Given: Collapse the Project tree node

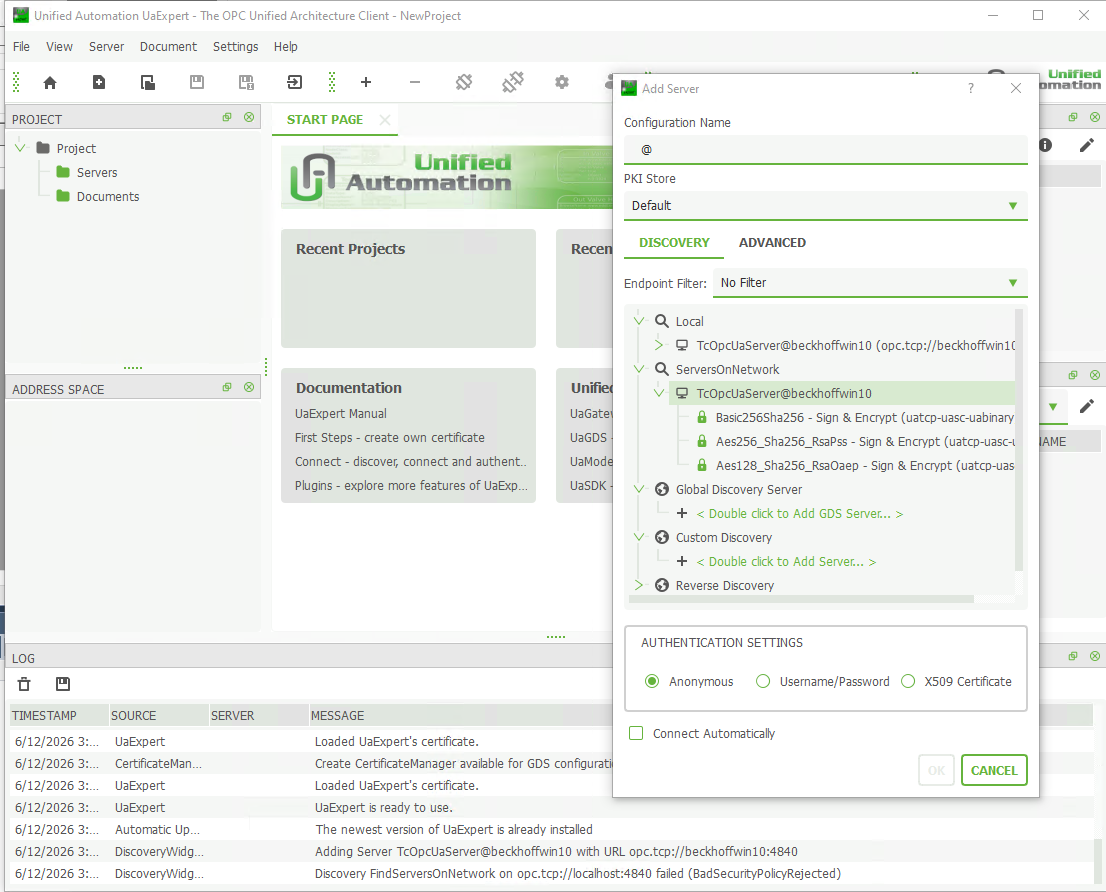Looking at the screenshot, I should (x=20, y=148).
